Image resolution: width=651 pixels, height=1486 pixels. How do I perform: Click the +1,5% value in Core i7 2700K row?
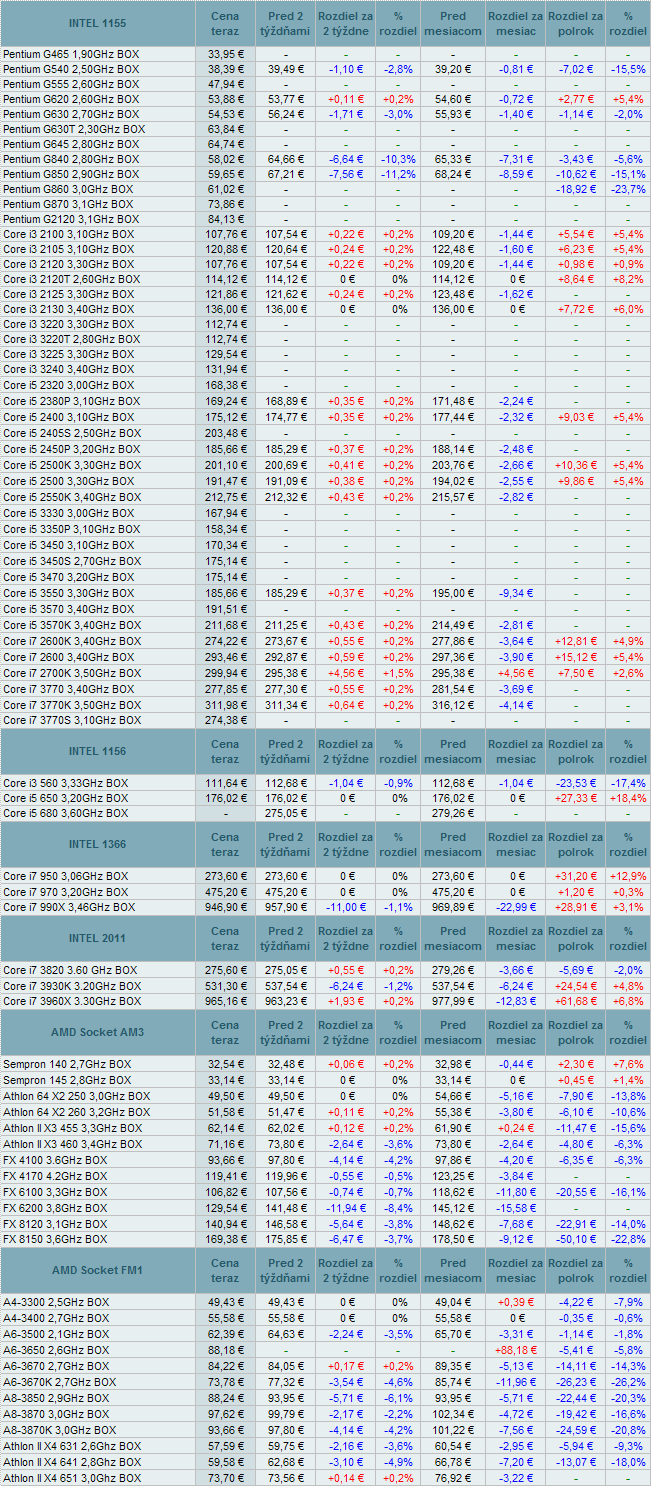pos(398,673)
